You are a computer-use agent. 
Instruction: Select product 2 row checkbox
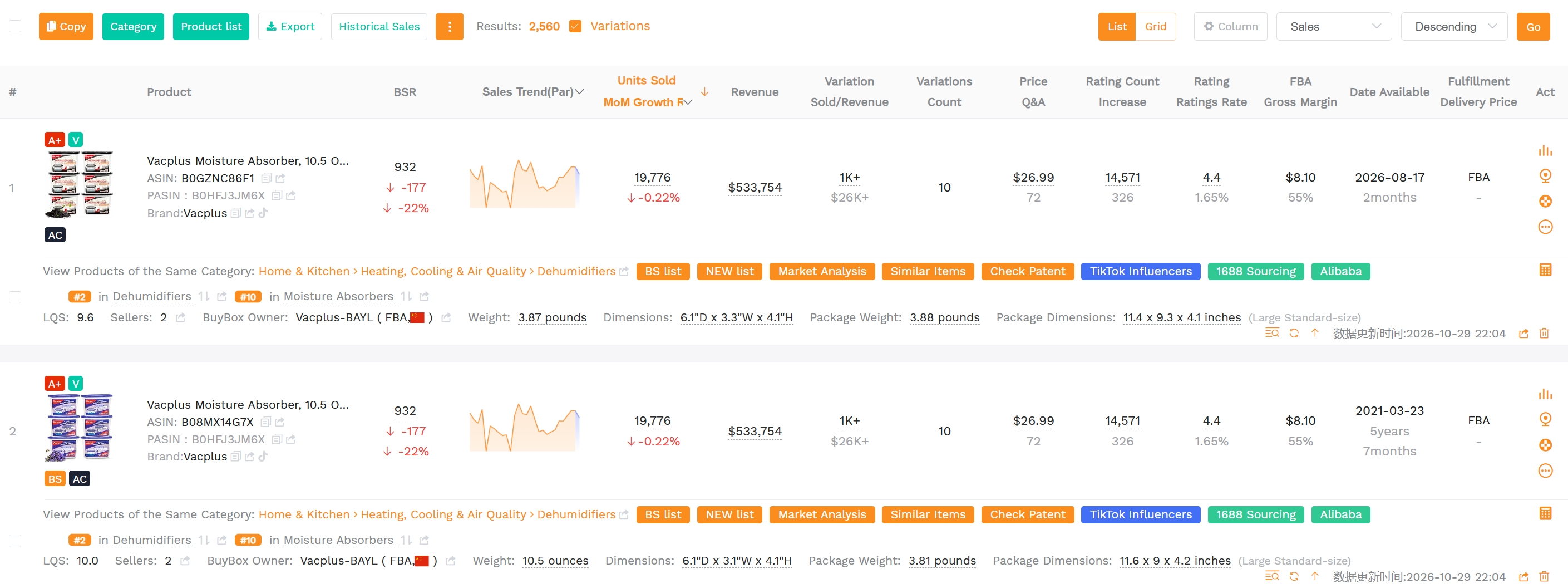point(15,541)
